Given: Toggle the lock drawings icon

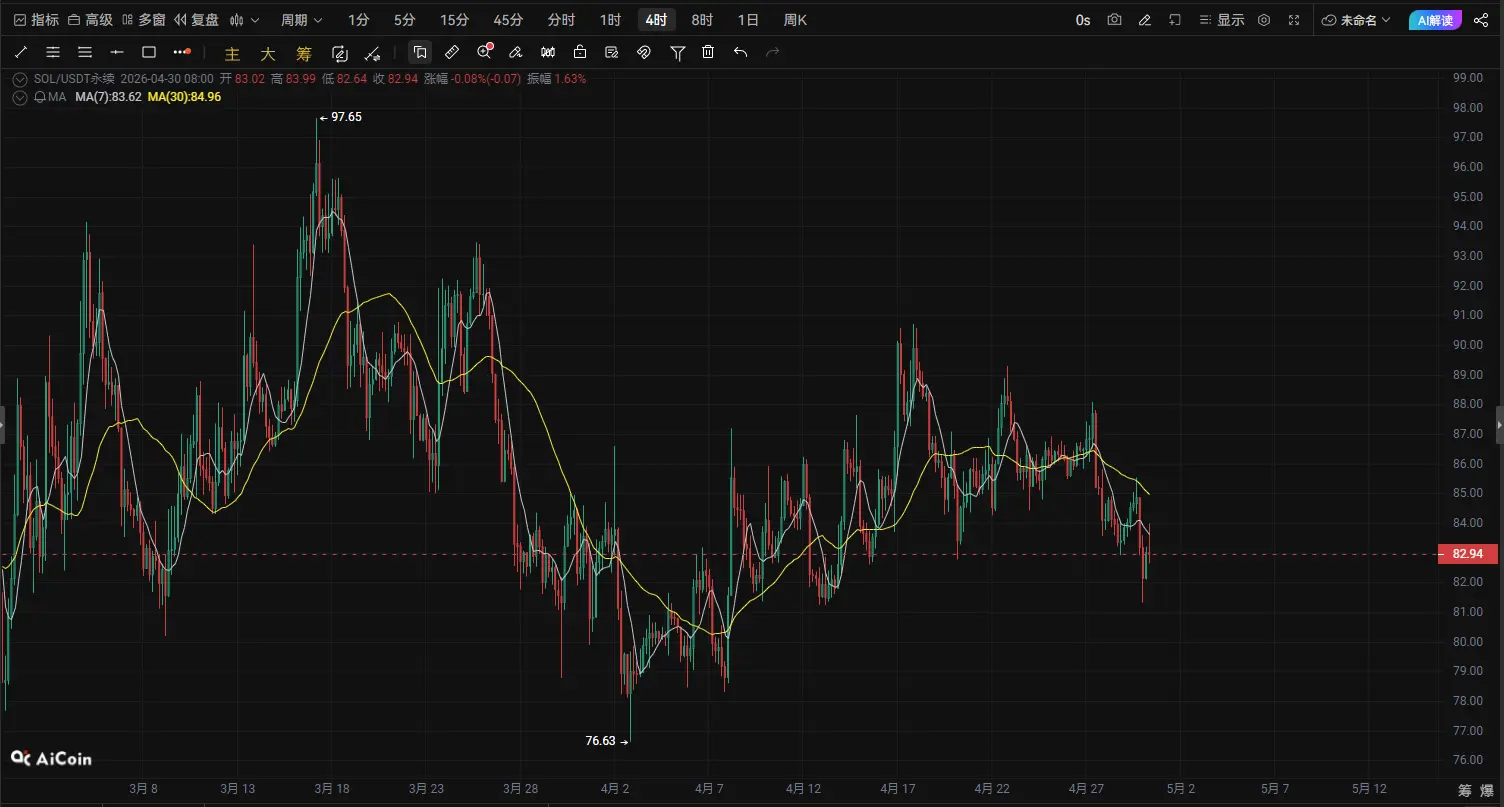Looking at the screenshot, I should click(580, 52).
